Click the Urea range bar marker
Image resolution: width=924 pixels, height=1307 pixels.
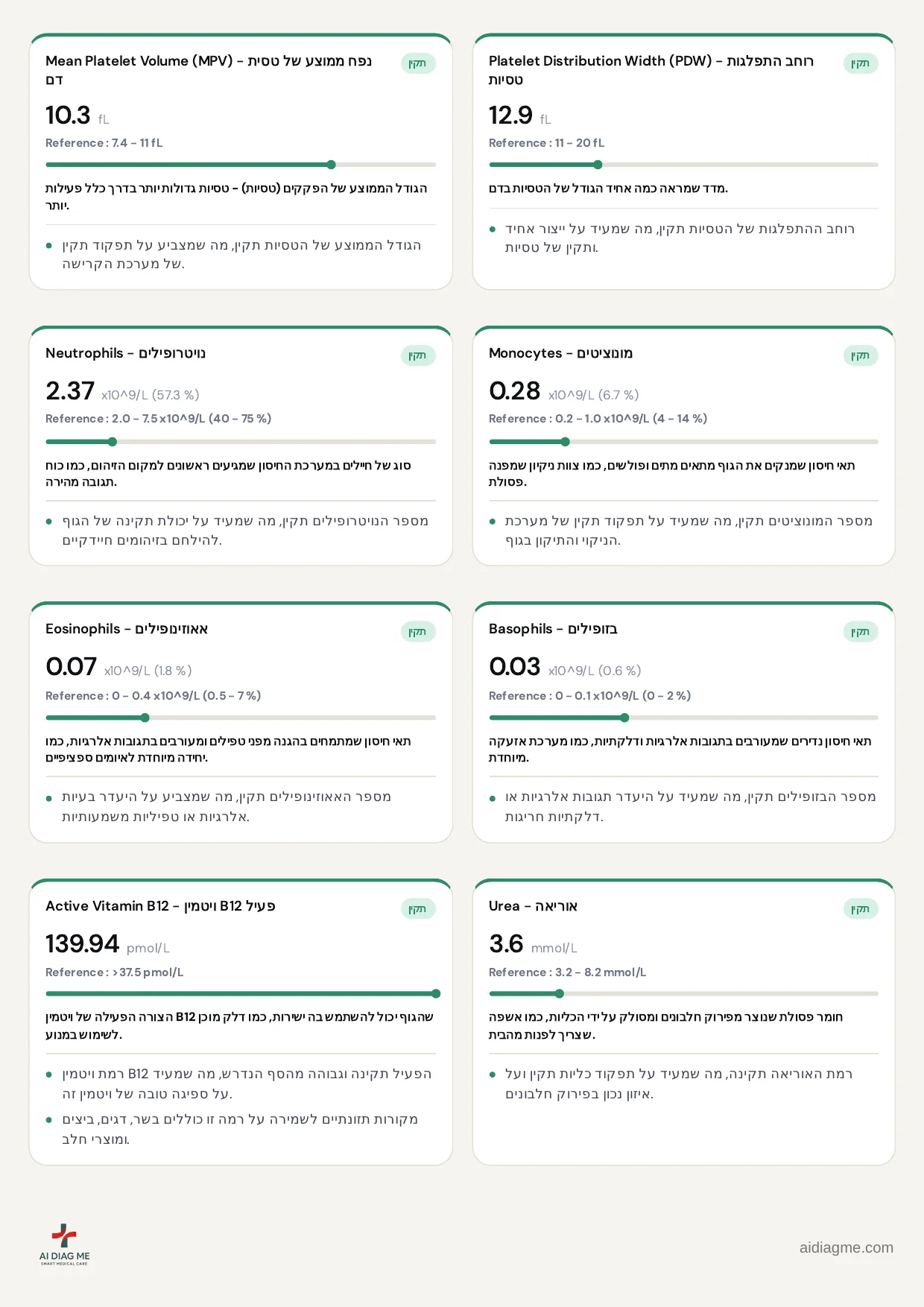point(560,993)
